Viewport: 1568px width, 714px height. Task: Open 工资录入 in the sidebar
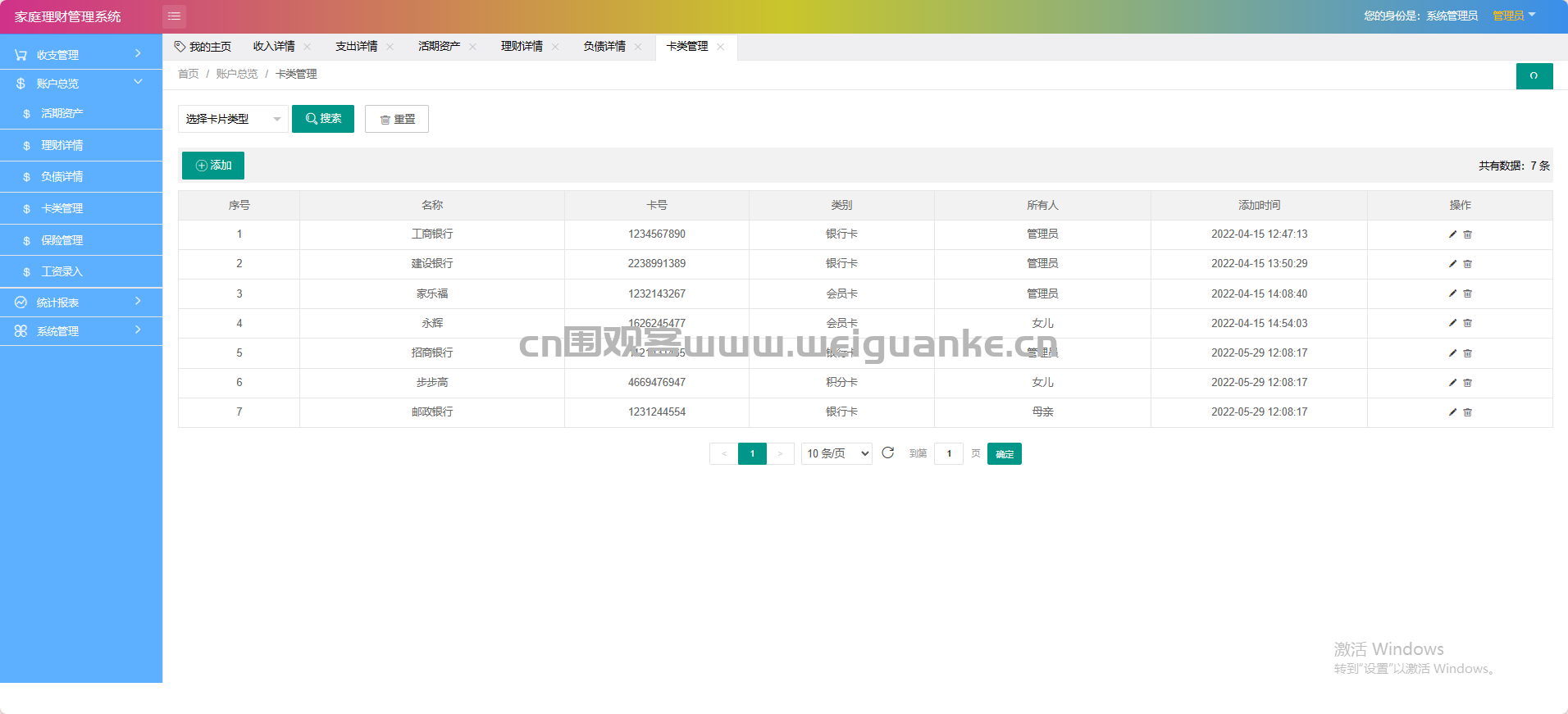click(81, 271)
